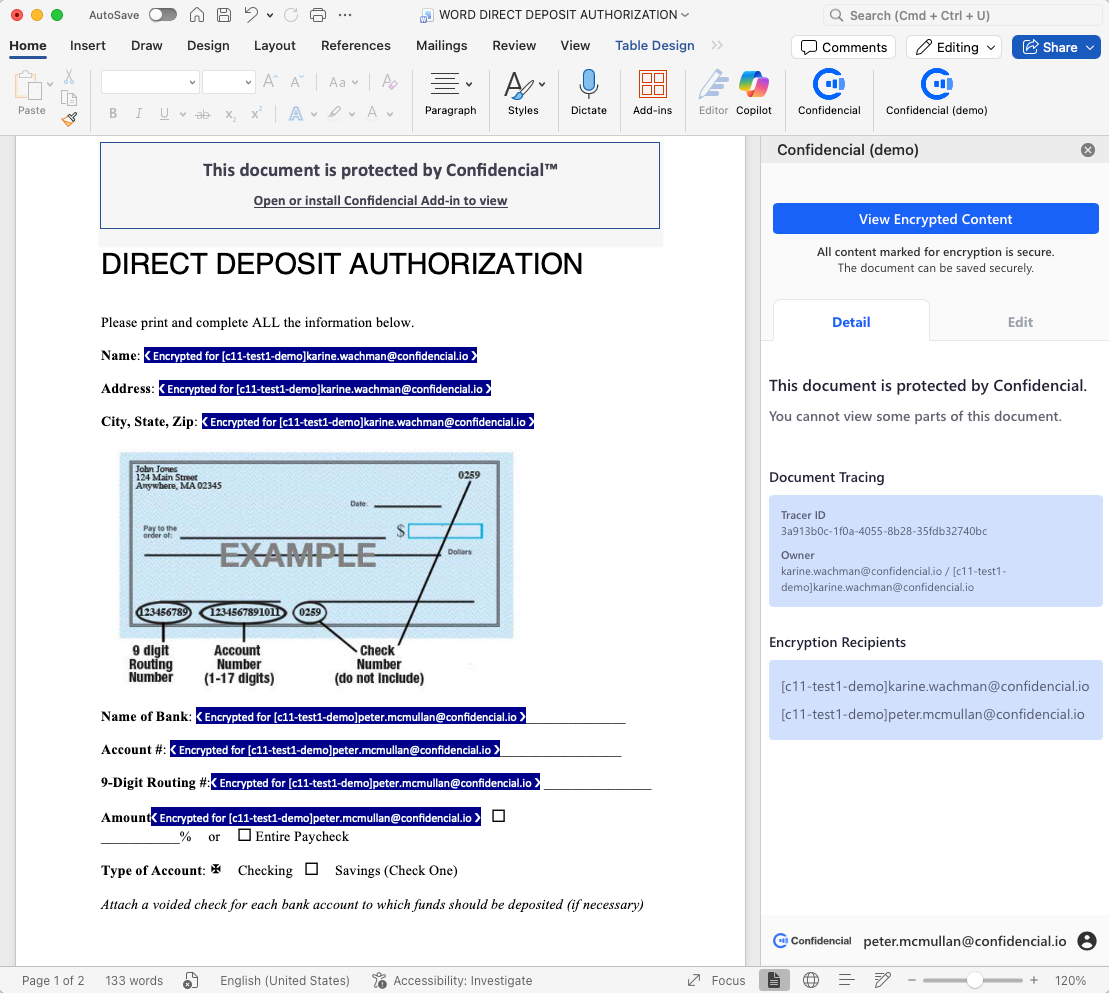
Task: Save the document with floppy disk icon
Action: 223,15
